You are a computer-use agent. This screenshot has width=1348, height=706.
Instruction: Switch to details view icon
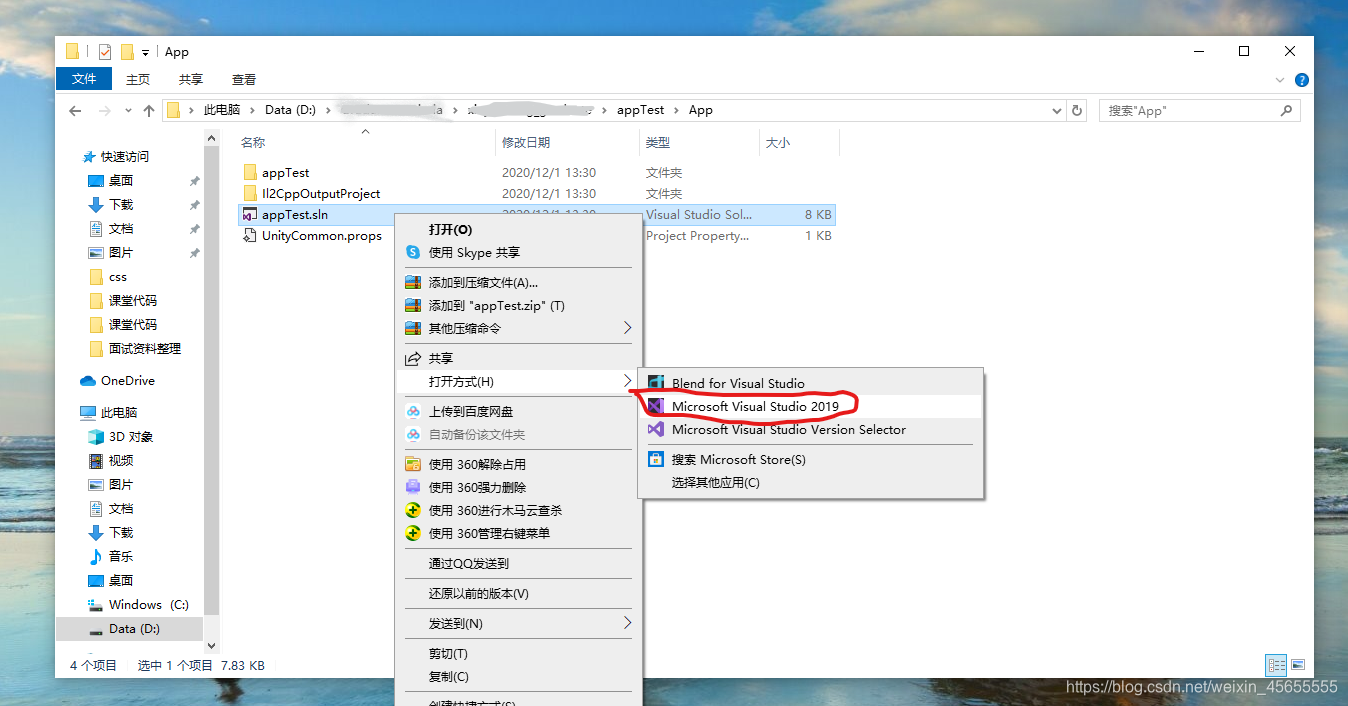click(x=1276, y=664)
